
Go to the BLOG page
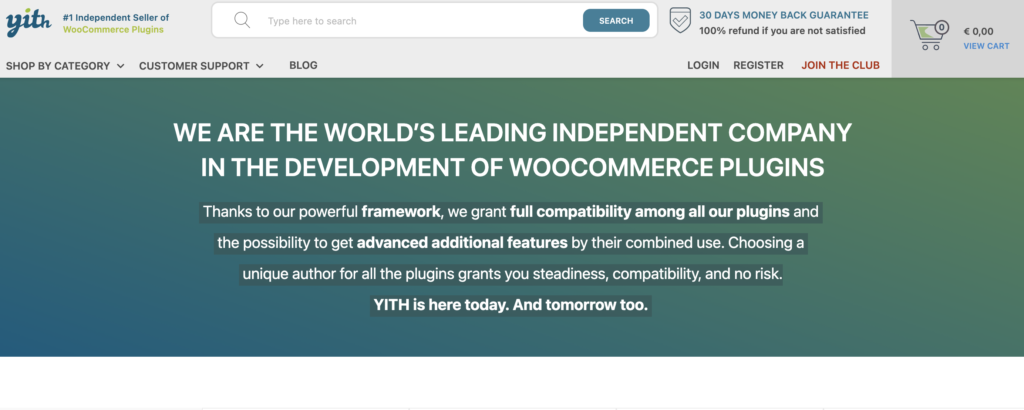tap(303, 65)
